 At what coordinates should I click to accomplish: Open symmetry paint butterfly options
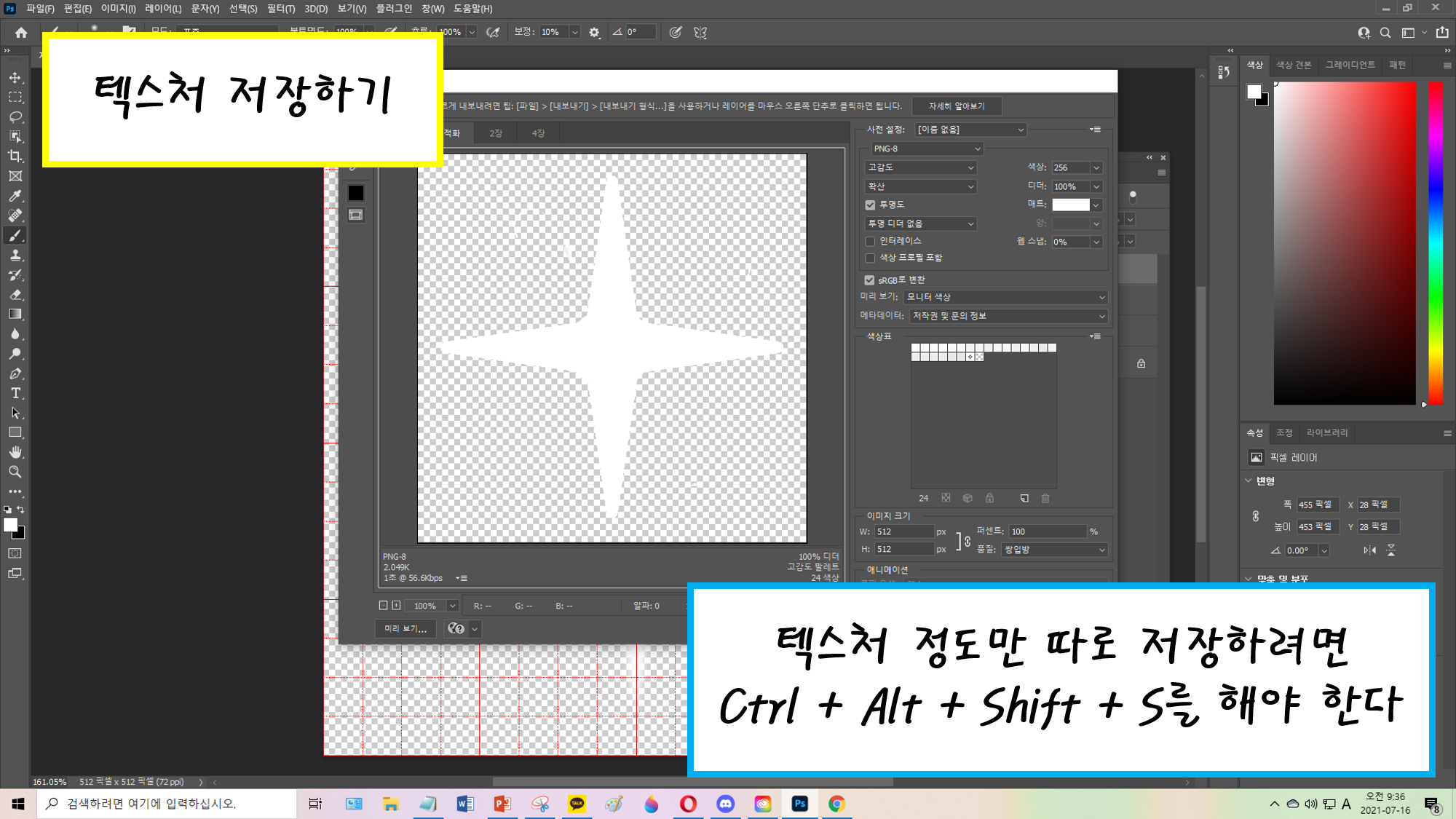pos(700,32)
